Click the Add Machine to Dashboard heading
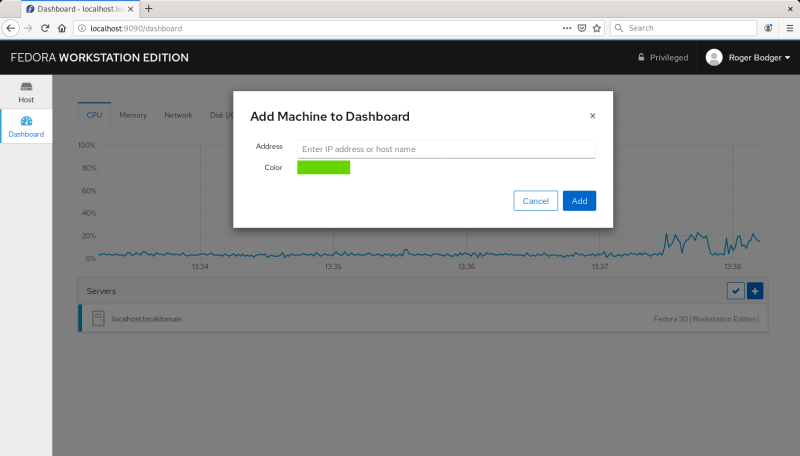 tap(330, 116)
